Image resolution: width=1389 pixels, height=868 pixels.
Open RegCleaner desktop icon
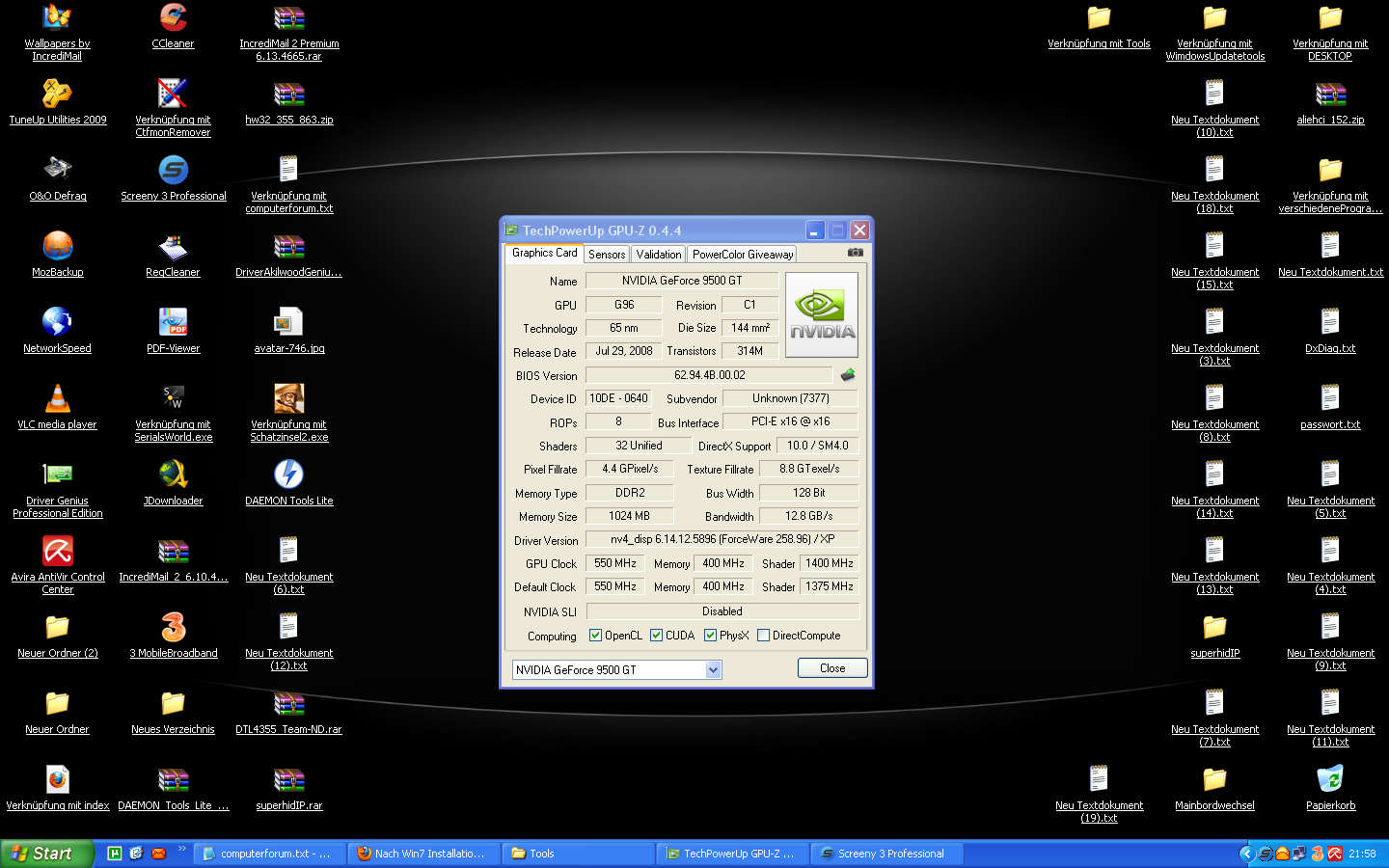173,255
